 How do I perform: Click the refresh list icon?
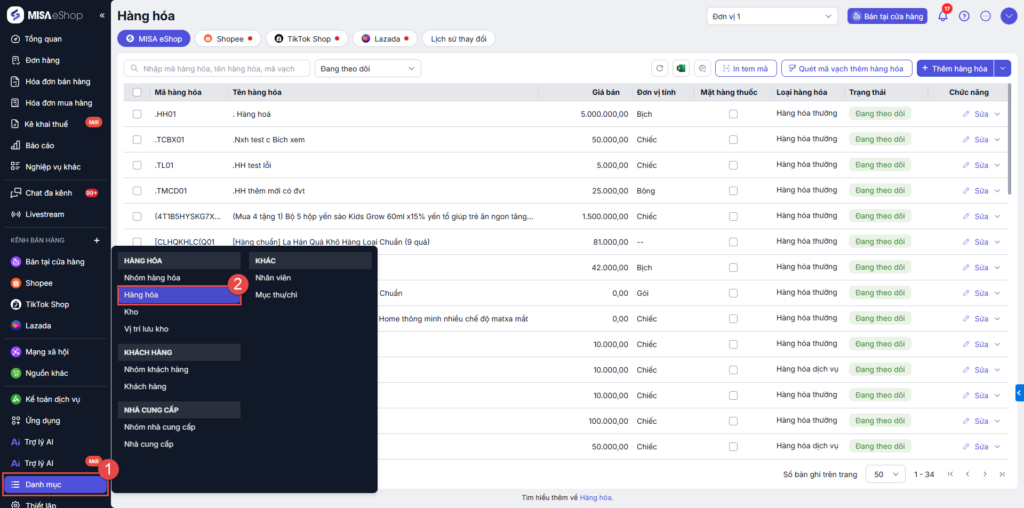pos(659,68)
